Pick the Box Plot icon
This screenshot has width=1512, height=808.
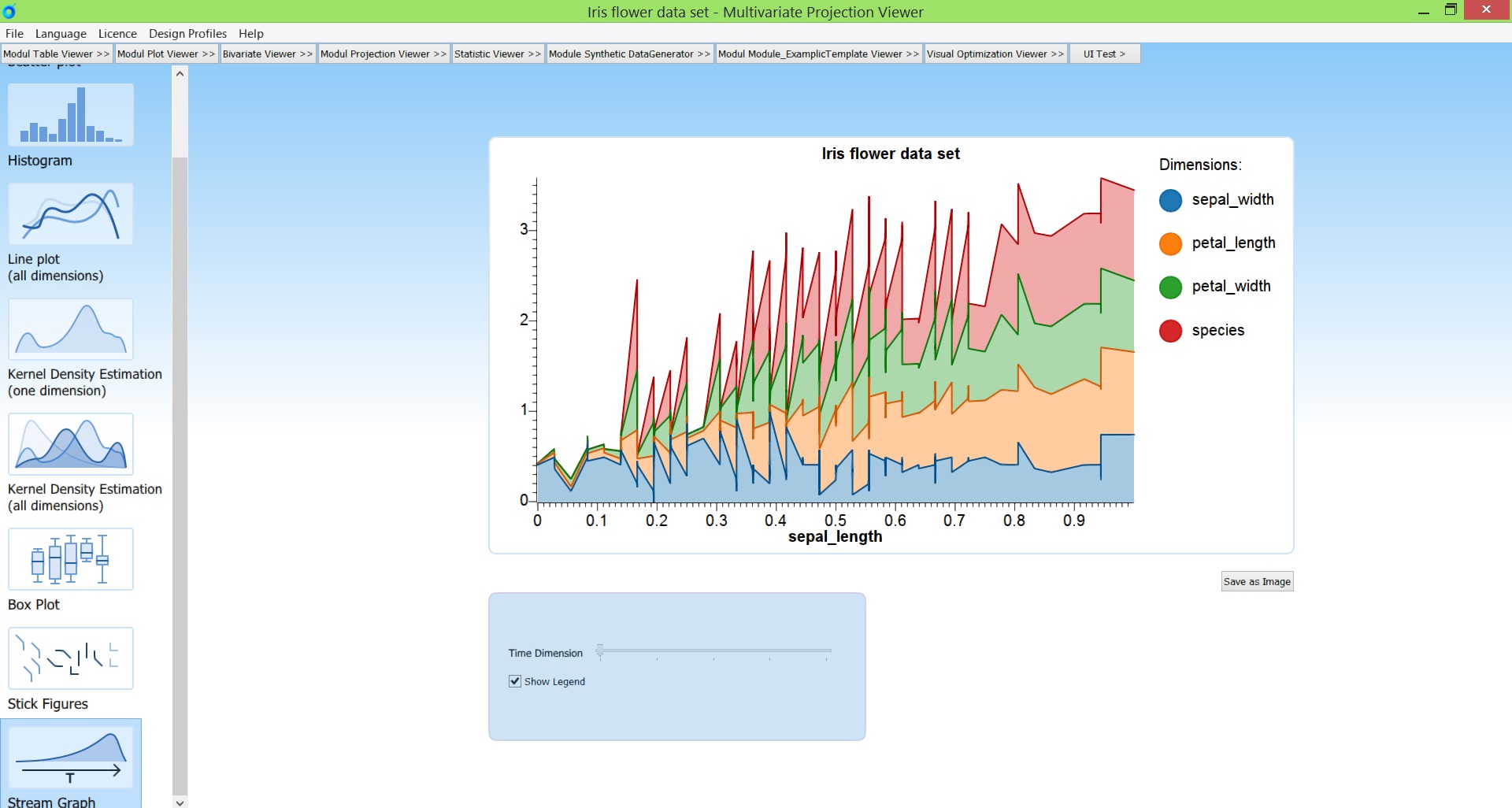tap(71, 559)
